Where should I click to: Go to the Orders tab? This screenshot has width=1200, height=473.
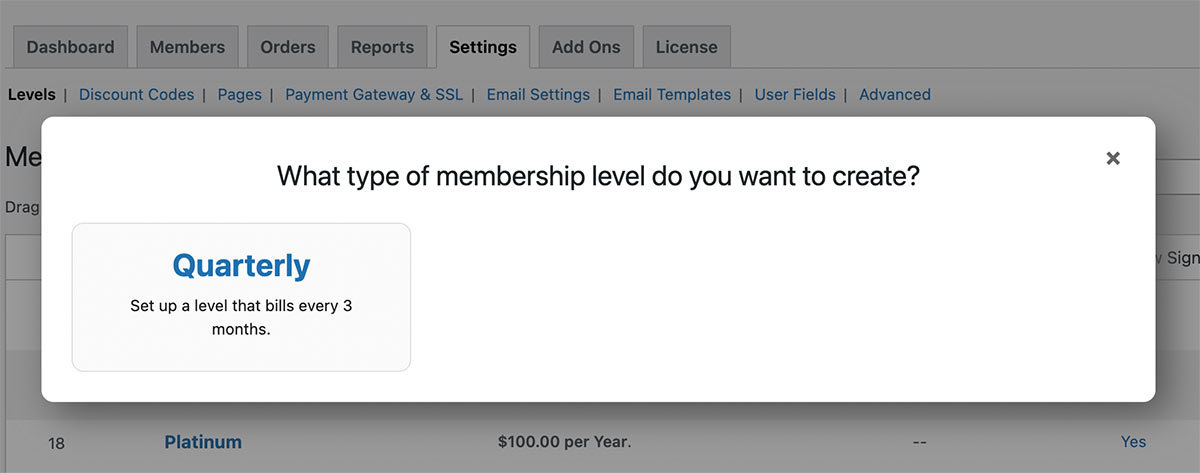[x=288, y=47]
